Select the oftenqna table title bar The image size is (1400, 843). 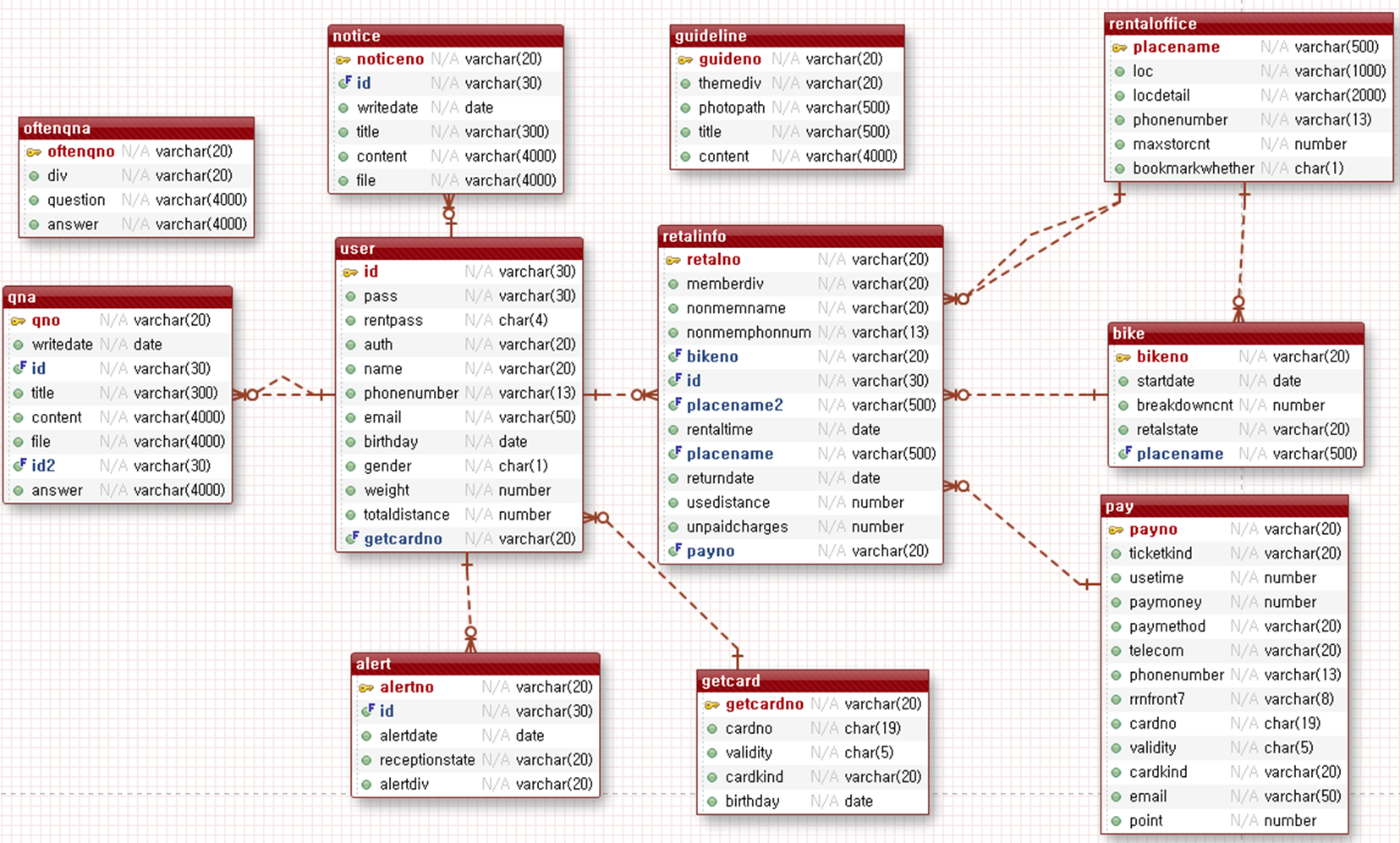(136, 129)
